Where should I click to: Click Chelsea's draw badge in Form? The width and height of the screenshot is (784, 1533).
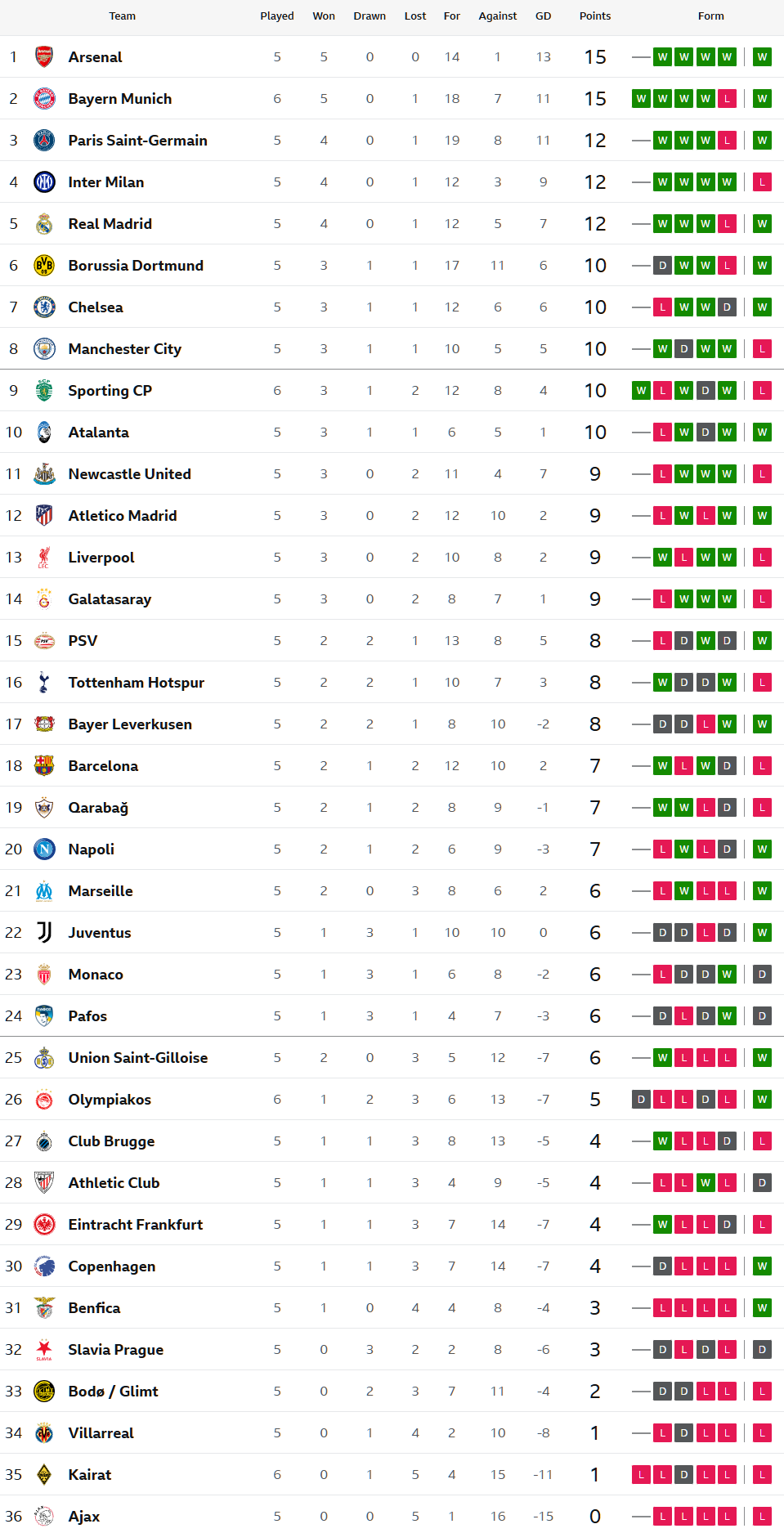(727, 307)
